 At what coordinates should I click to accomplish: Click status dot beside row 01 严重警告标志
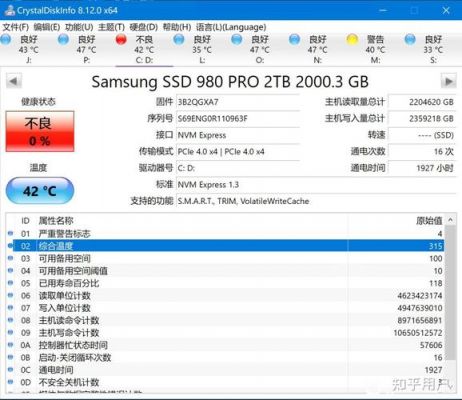pyautogui.click(x=10, y=233)
